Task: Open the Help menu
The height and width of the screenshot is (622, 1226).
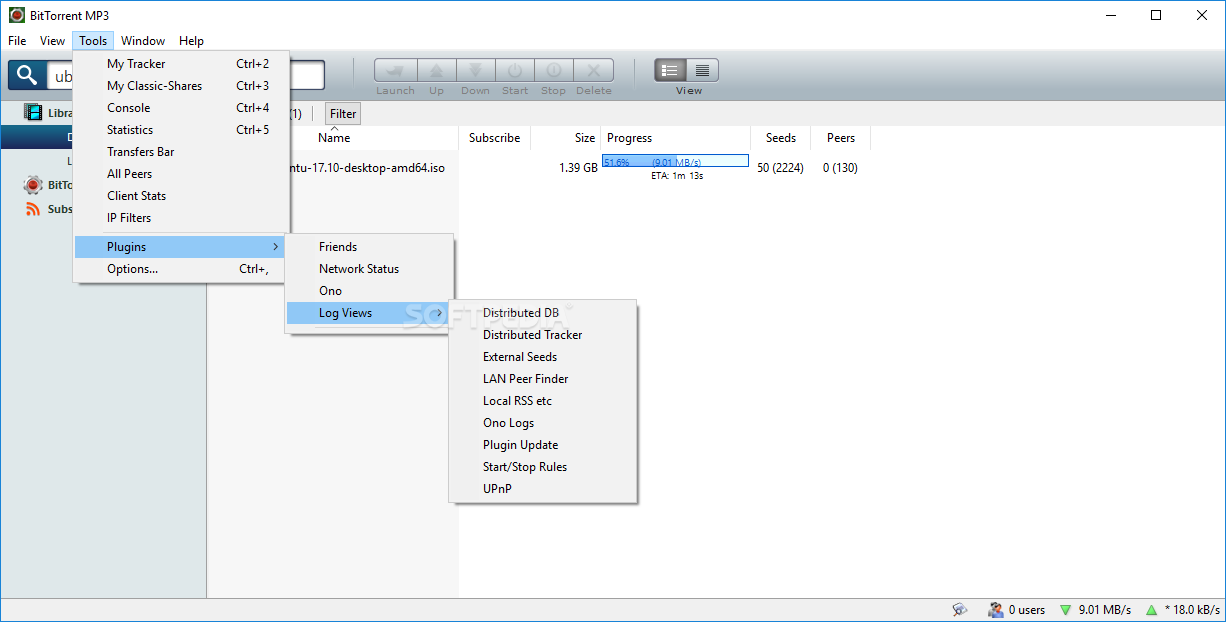Action: coord(191,41)
